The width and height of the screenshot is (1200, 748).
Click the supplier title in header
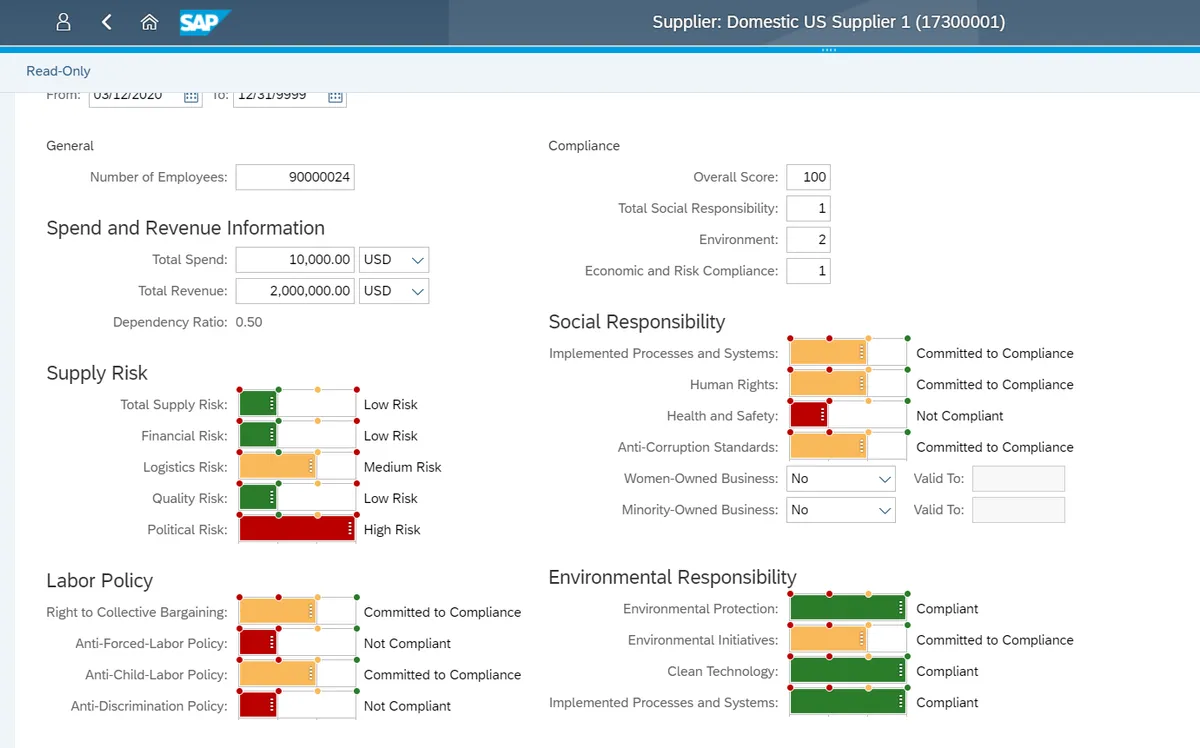829,22
